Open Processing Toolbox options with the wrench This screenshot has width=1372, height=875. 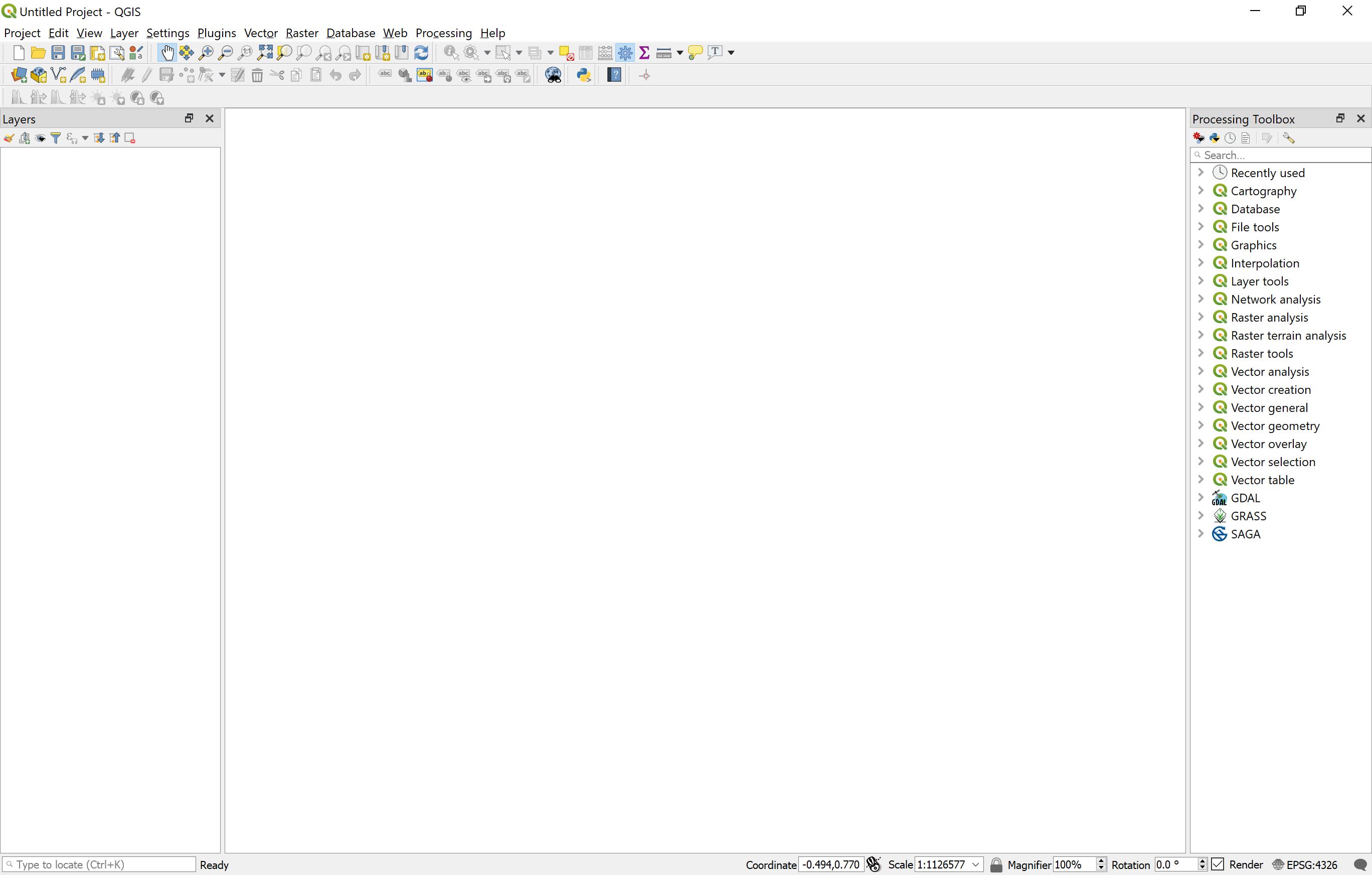click(x=1289, y=137)
